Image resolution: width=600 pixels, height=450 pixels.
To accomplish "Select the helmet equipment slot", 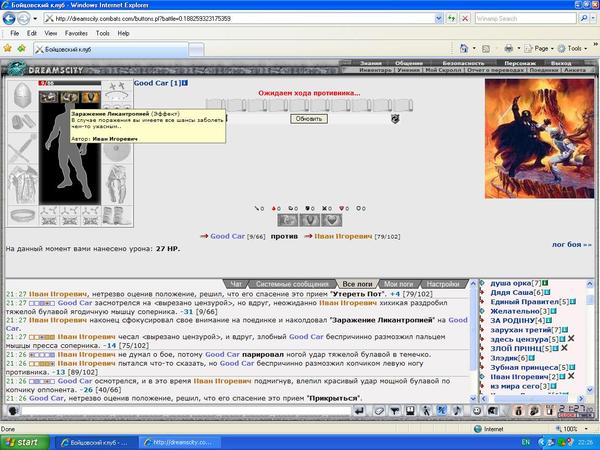I will click(x=23, y=95).
